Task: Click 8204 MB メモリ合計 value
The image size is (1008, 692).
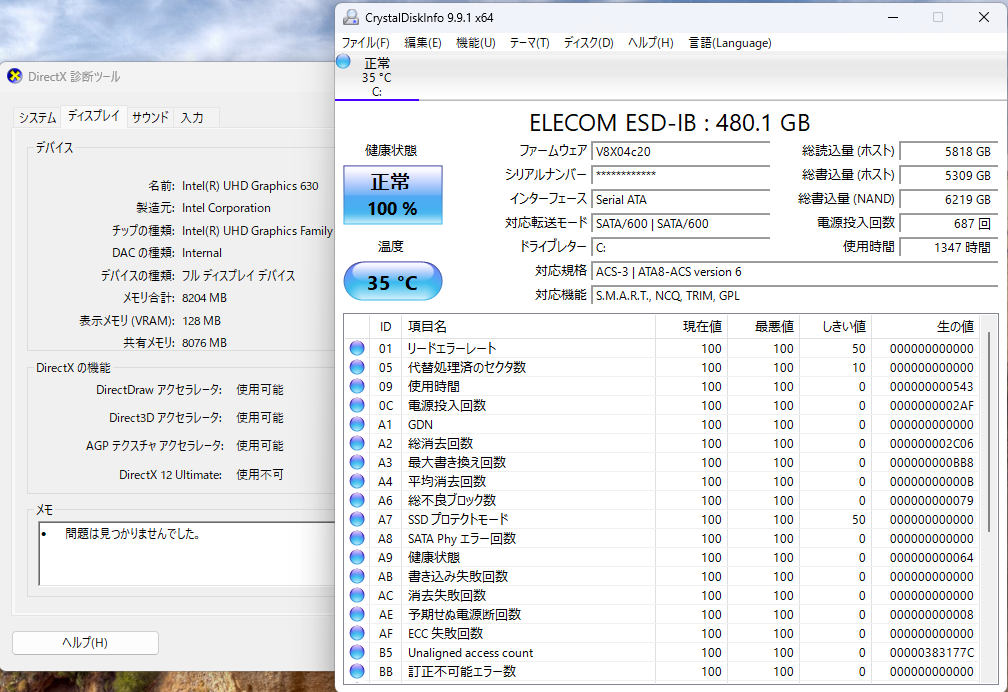Action: click(204, 298)
